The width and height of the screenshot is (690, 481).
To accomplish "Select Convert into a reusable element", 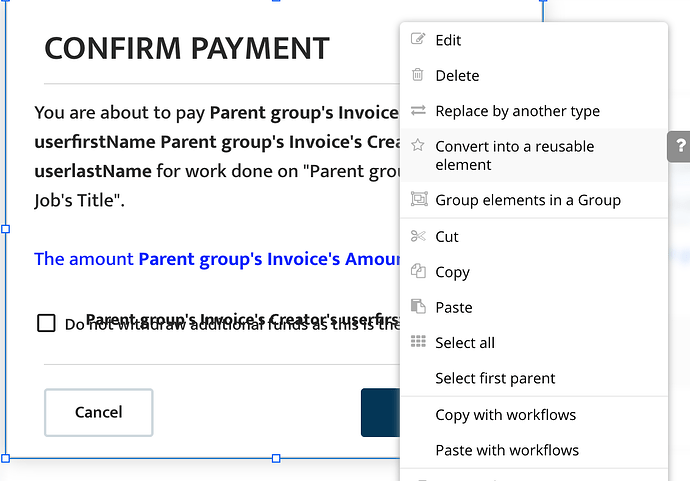I will tap(534, 155).
